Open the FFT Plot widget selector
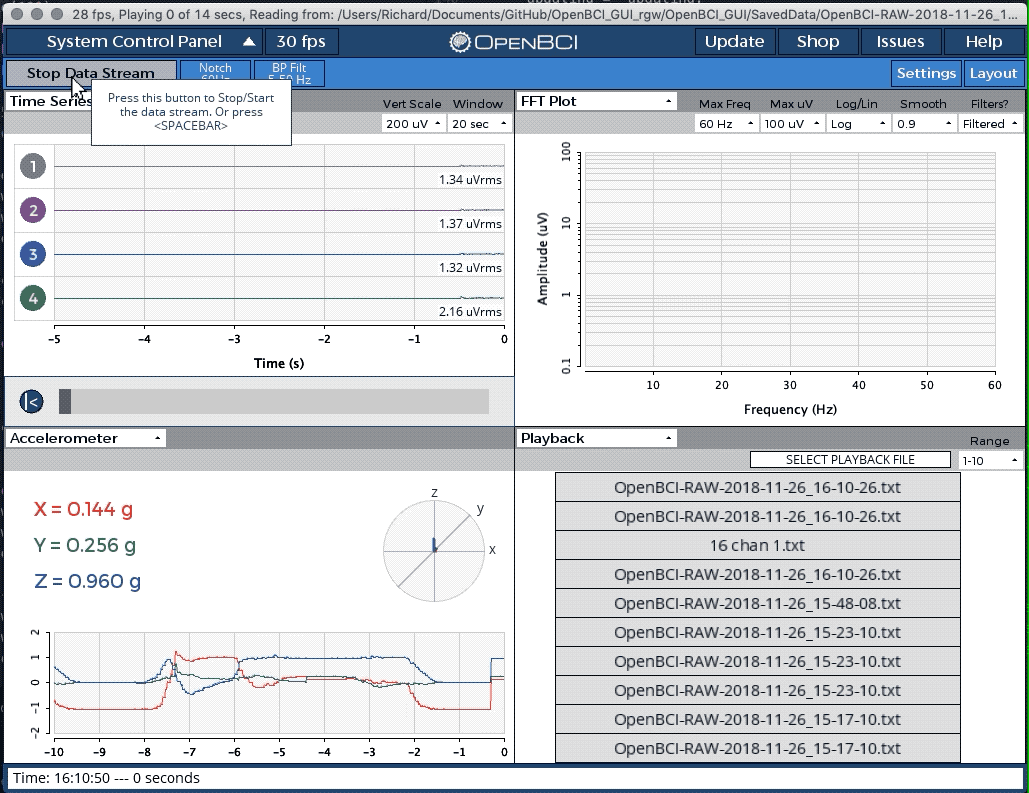The width and height of the screenshot is (1029, 793). (595, 101)
